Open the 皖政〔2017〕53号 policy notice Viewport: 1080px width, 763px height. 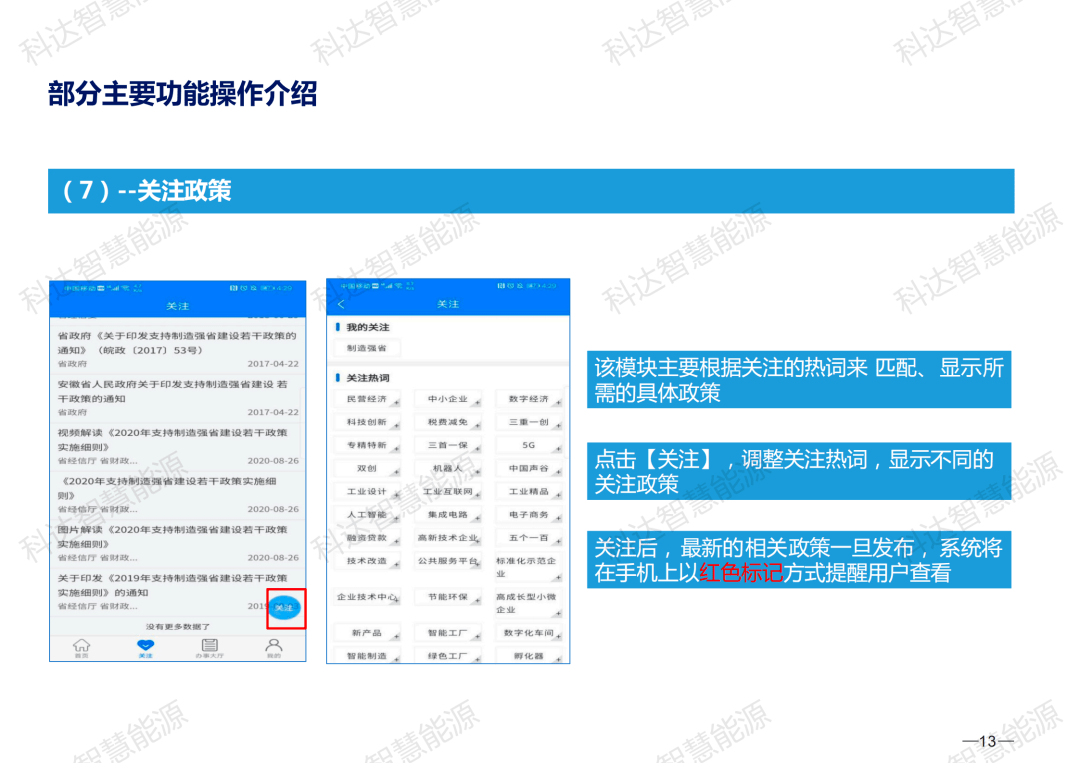coord(178,350)
